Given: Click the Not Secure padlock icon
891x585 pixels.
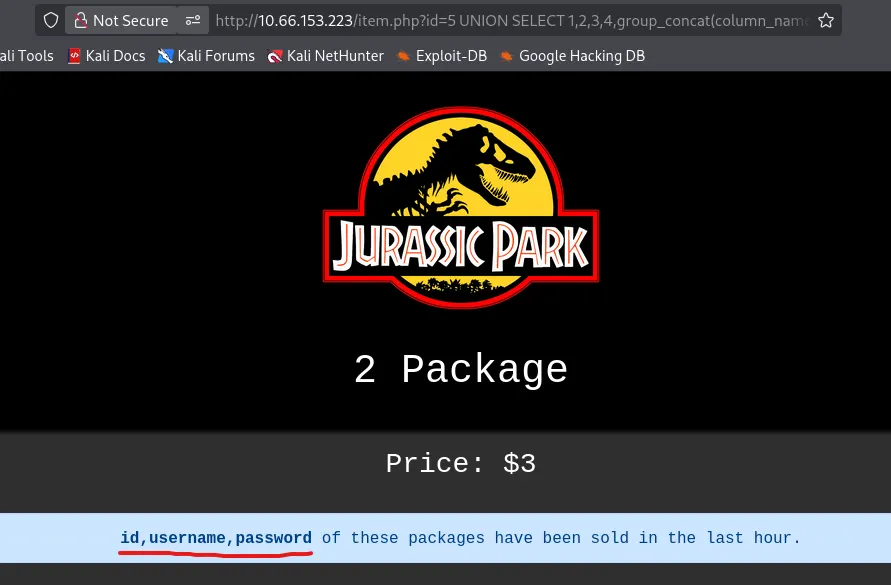Looking at the screenshot, I should (x=81, y=20).
